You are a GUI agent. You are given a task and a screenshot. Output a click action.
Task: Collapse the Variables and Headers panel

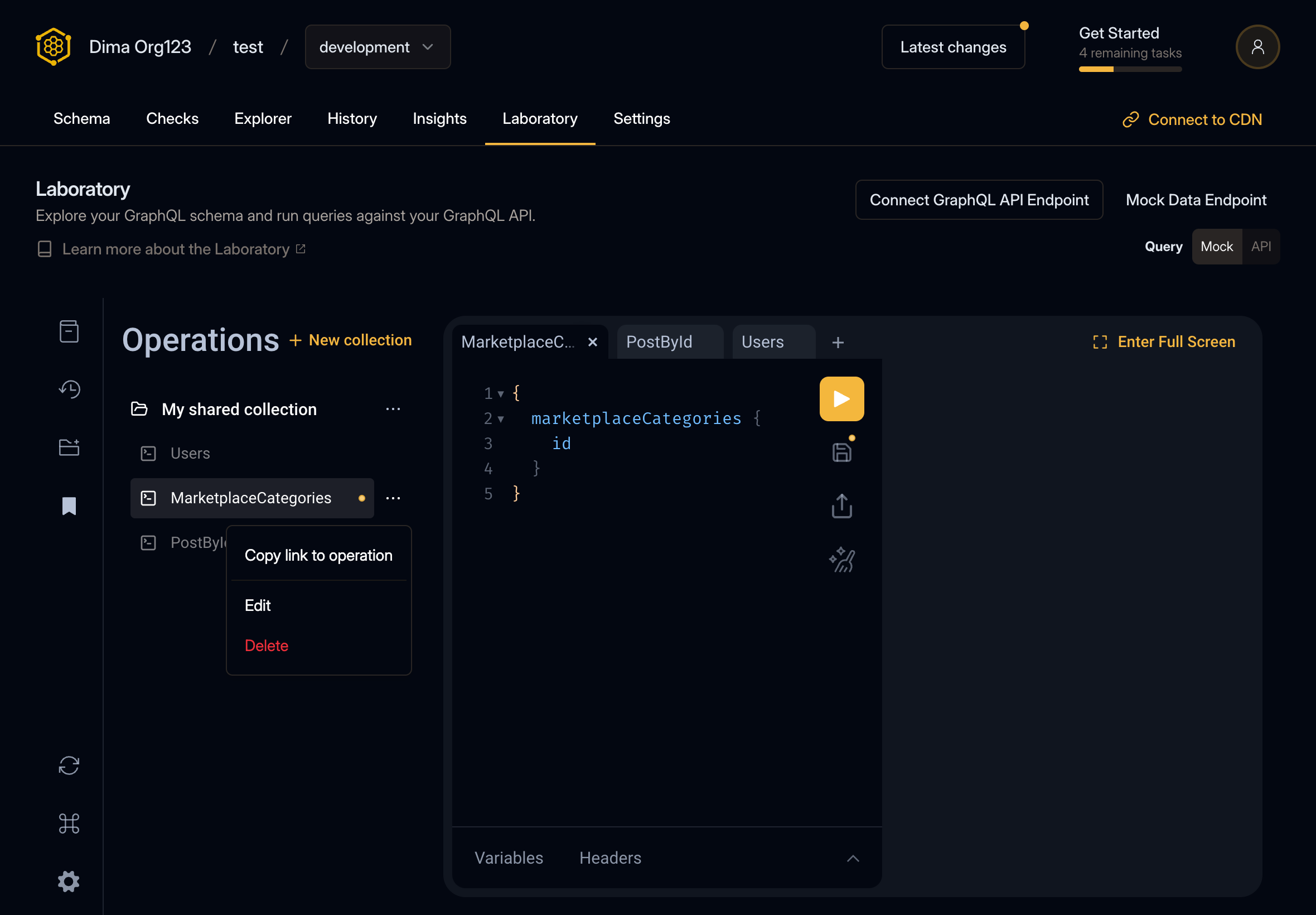pos(852,858)
